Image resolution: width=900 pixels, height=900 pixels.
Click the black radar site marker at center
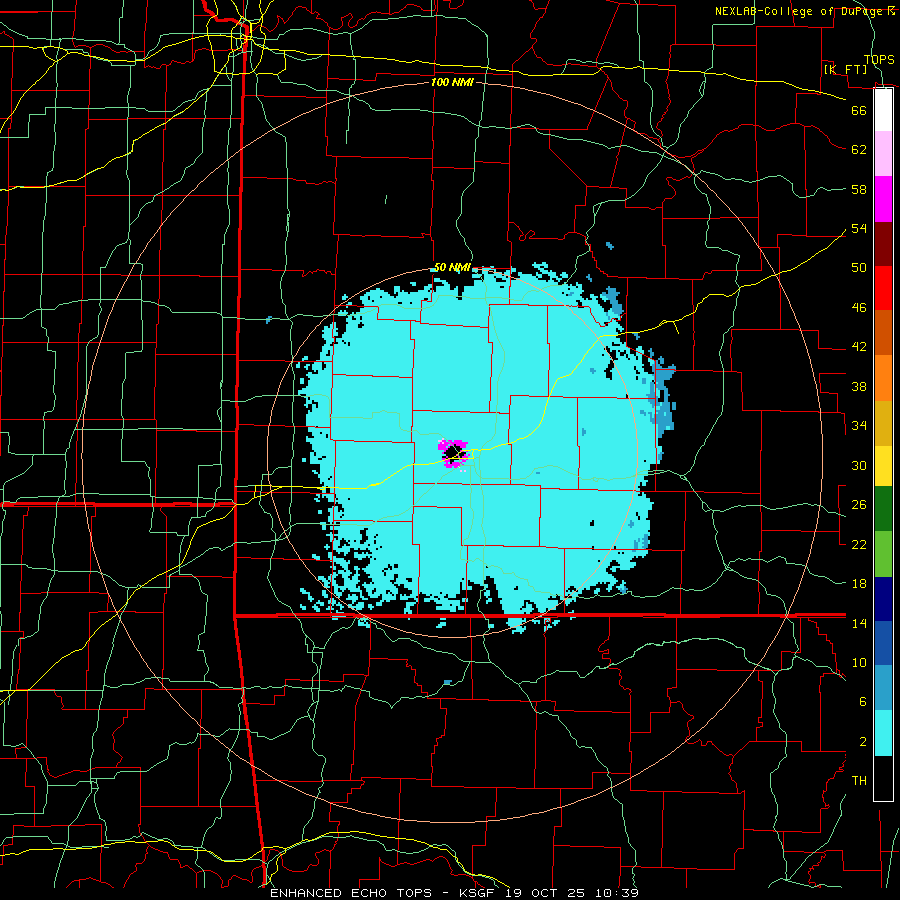455,453
